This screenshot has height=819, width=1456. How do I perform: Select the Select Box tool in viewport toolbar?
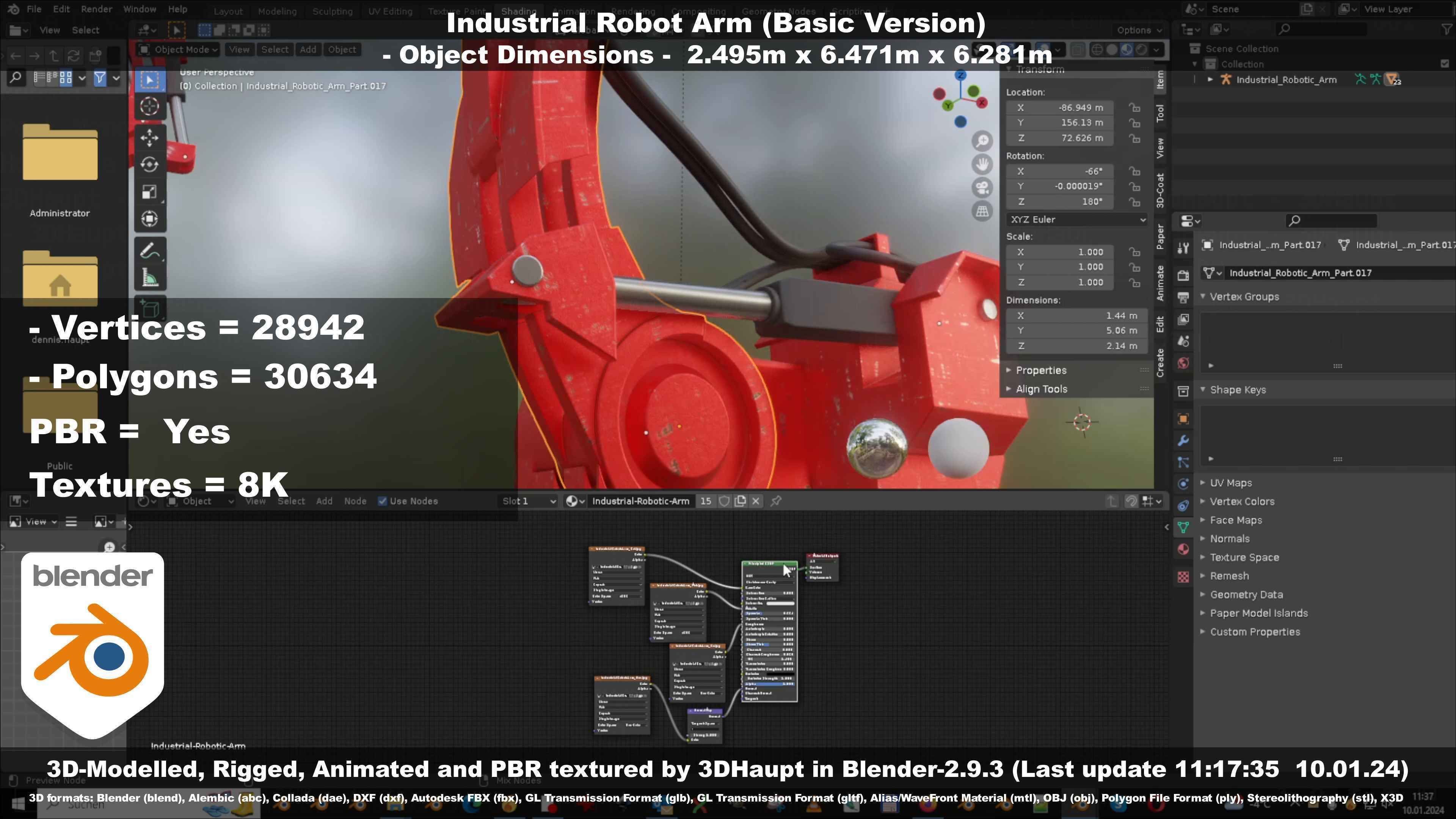click(150, 80)
